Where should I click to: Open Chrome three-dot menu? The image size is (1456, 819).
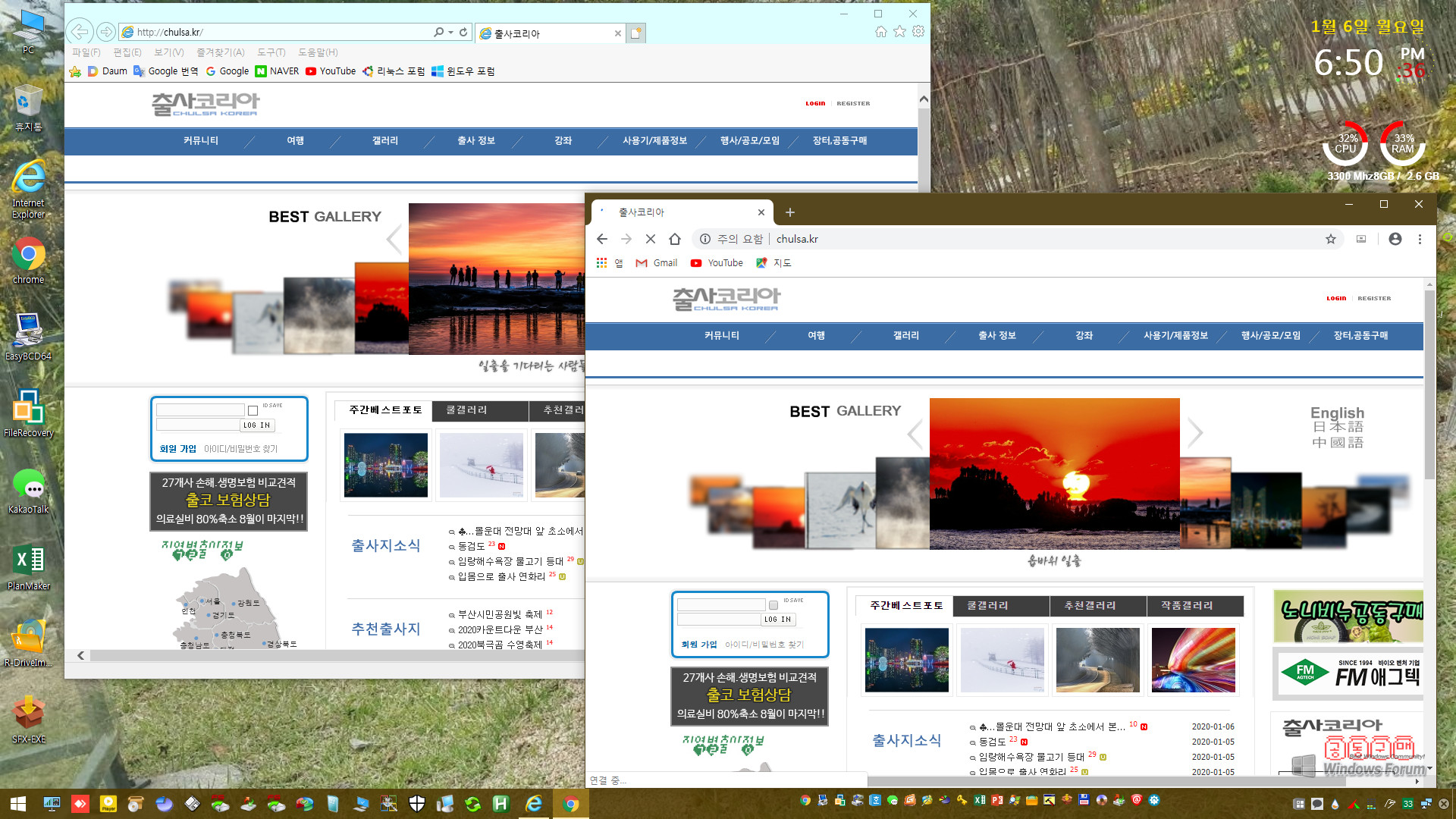pyautogui.click(x=1420, y=239)
